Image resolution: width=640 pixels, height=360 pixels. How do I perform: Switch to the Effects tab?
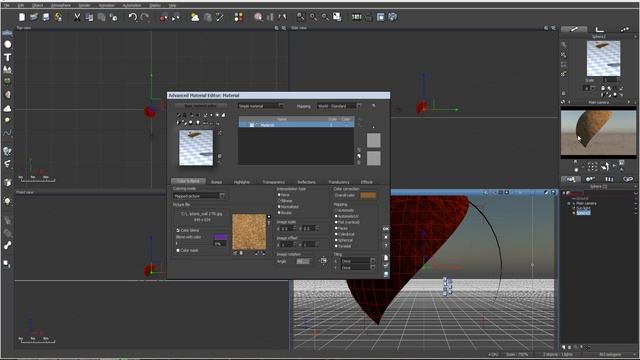tap(367, 182)
